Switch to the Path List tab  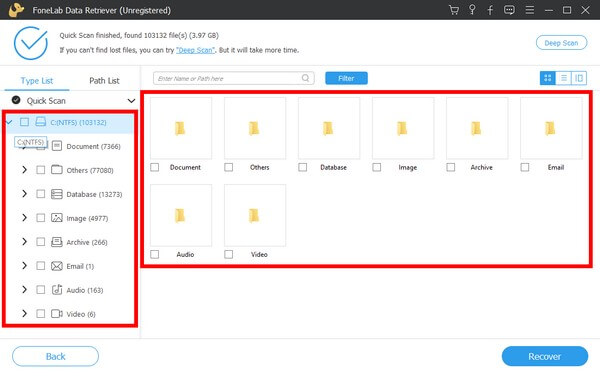tap(104, 81)
